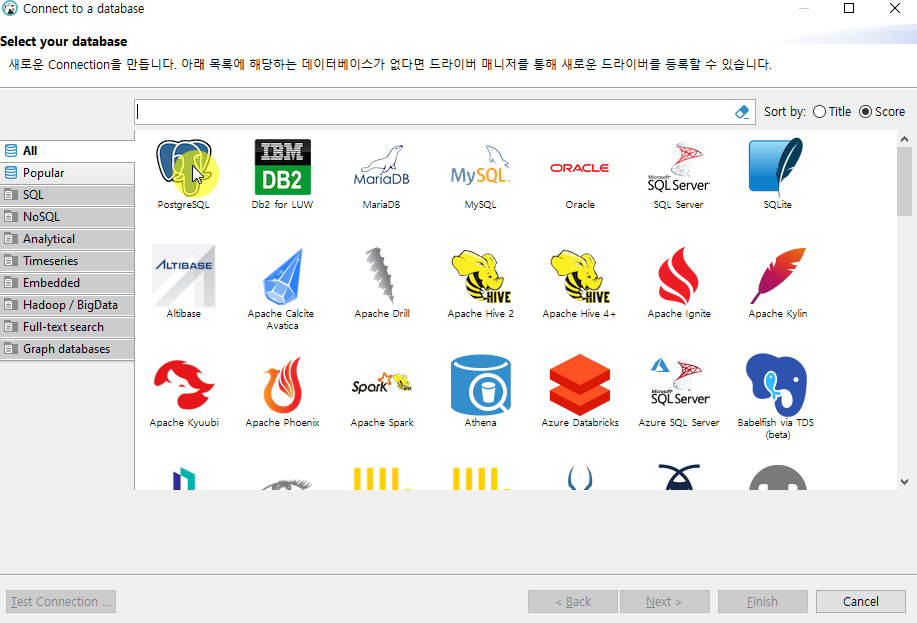The width and height of the screenshot is (917, 623).
Task: Select the Azure SQL Server icon
Action: click(x=678, y=383)
